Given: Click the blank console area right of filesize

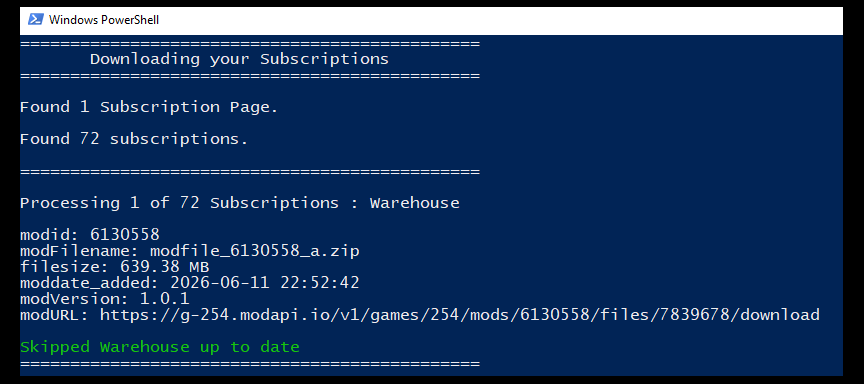Looking at the screenshot, I should point(523,268).
